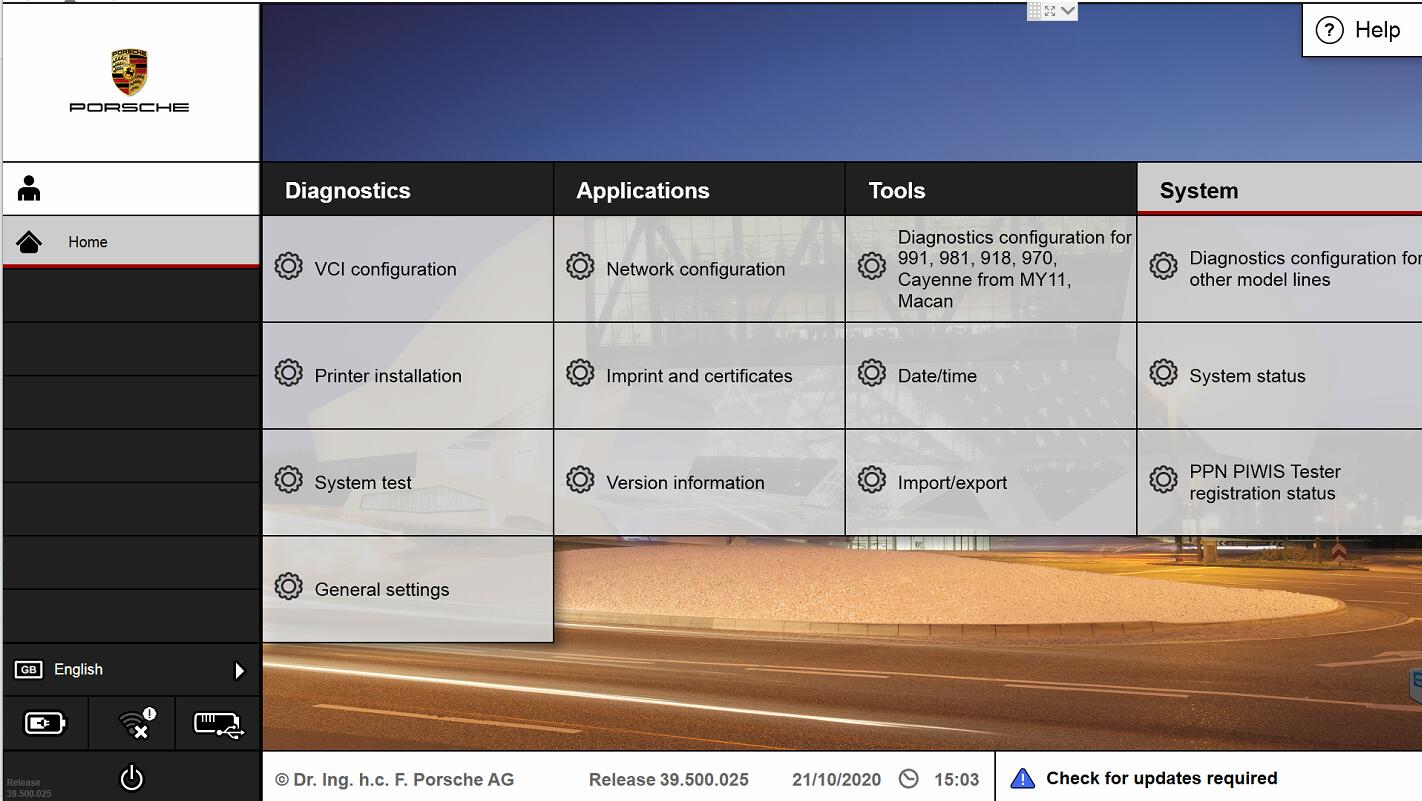Open Version information
Image resolution: width=1422 pixels, height=801 pixels.
point(699,483)
